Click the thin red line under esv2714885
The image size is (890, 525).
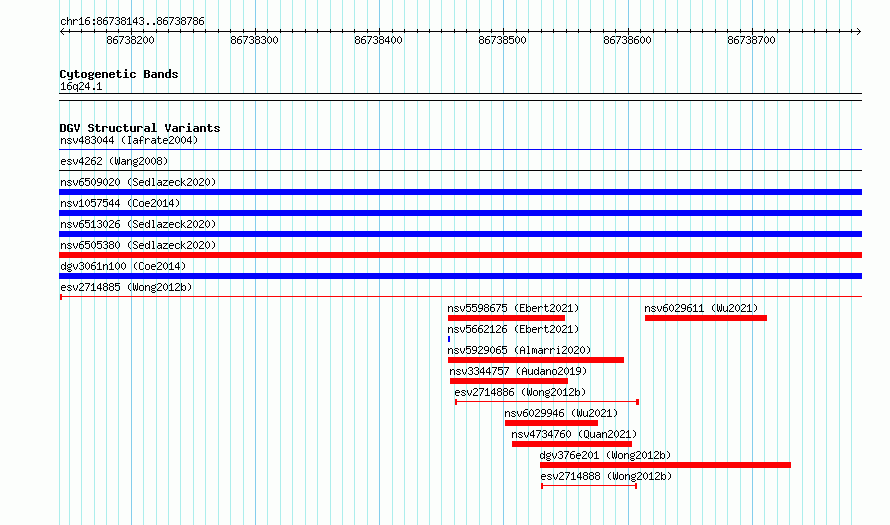coord(460,296)
